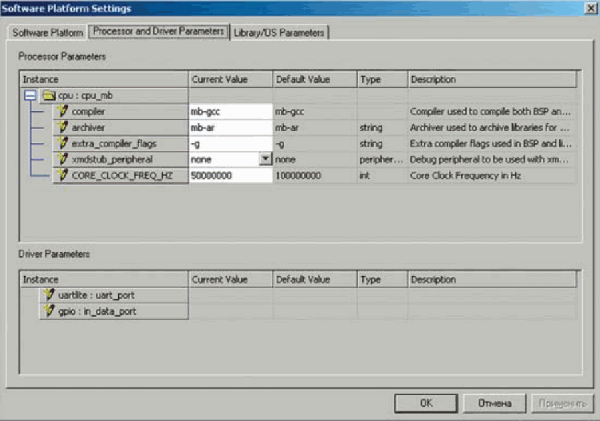Viewport: 600px width, 421px height.
Task: Click the pencil icon for uartlite driver
Action: pyautogui.click(x=47, y=295)
